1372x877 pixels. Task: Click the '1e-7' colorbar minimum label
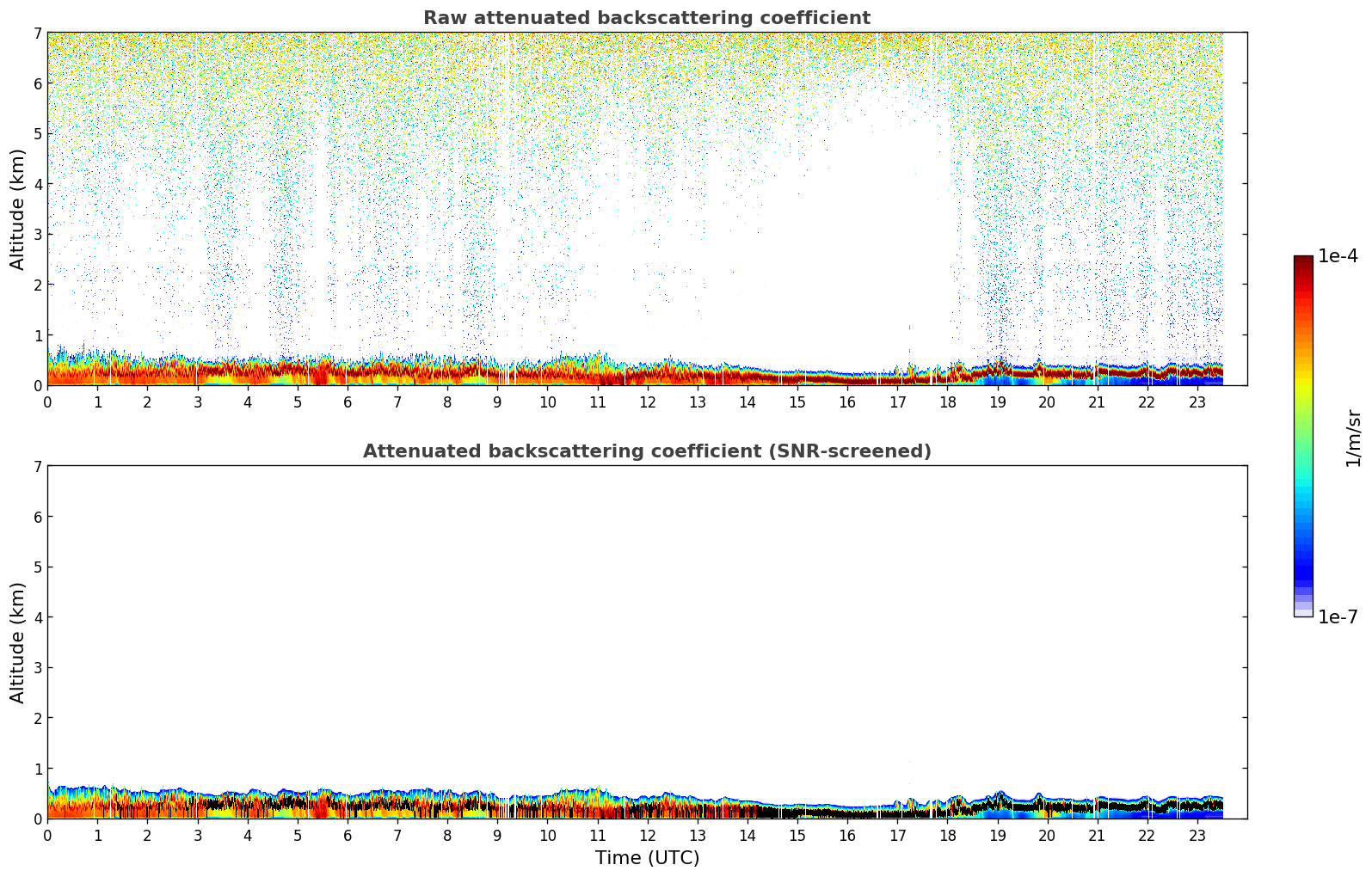[1338, 617]
